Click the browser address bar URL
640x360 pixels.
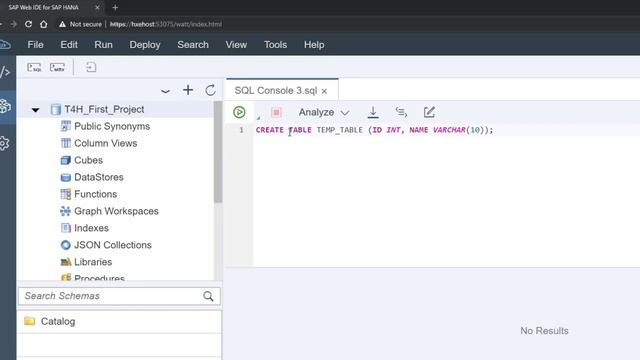point(166,24)
